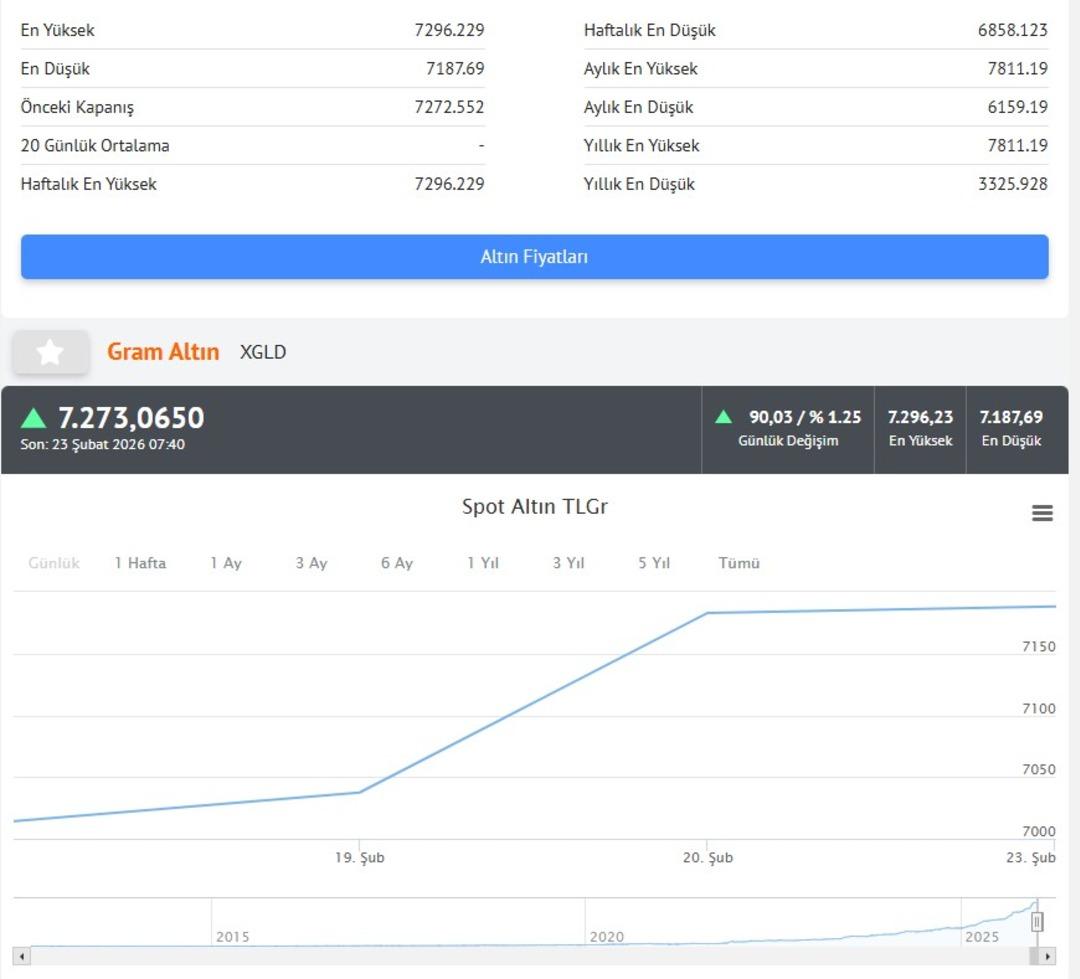This screenshot has height=979, width=1080.
Task: Select the 3 Yıl range
Action: pos(568,563)
